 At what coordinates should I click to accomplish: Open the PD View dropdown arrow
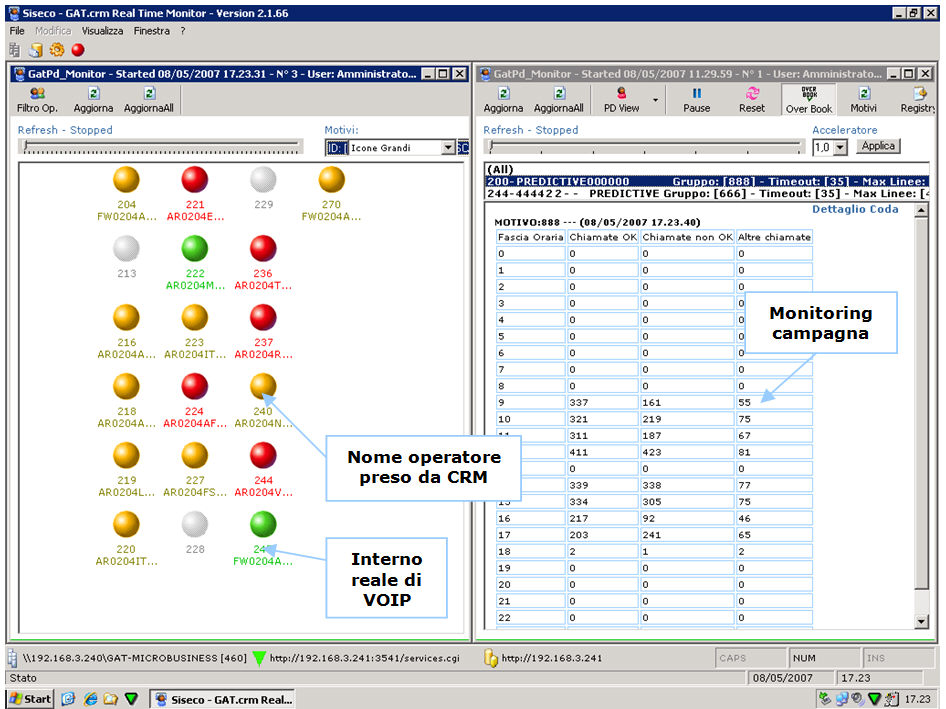point(656,100)
